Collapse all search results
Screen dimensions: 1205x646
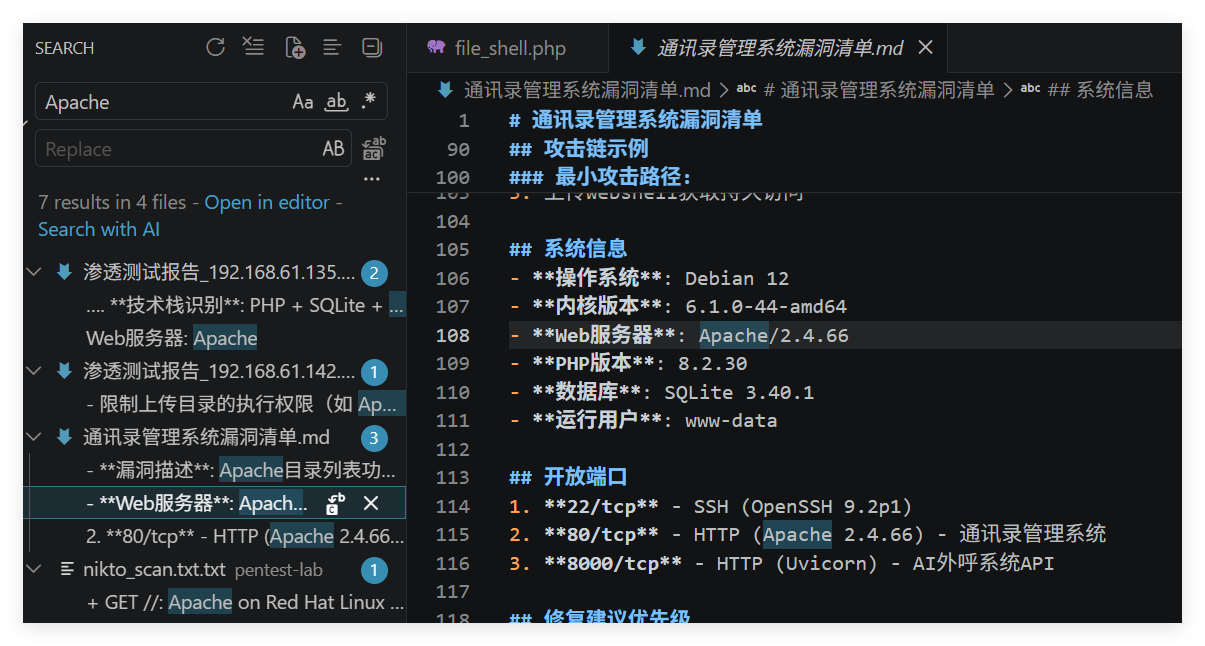pos(372,47)
